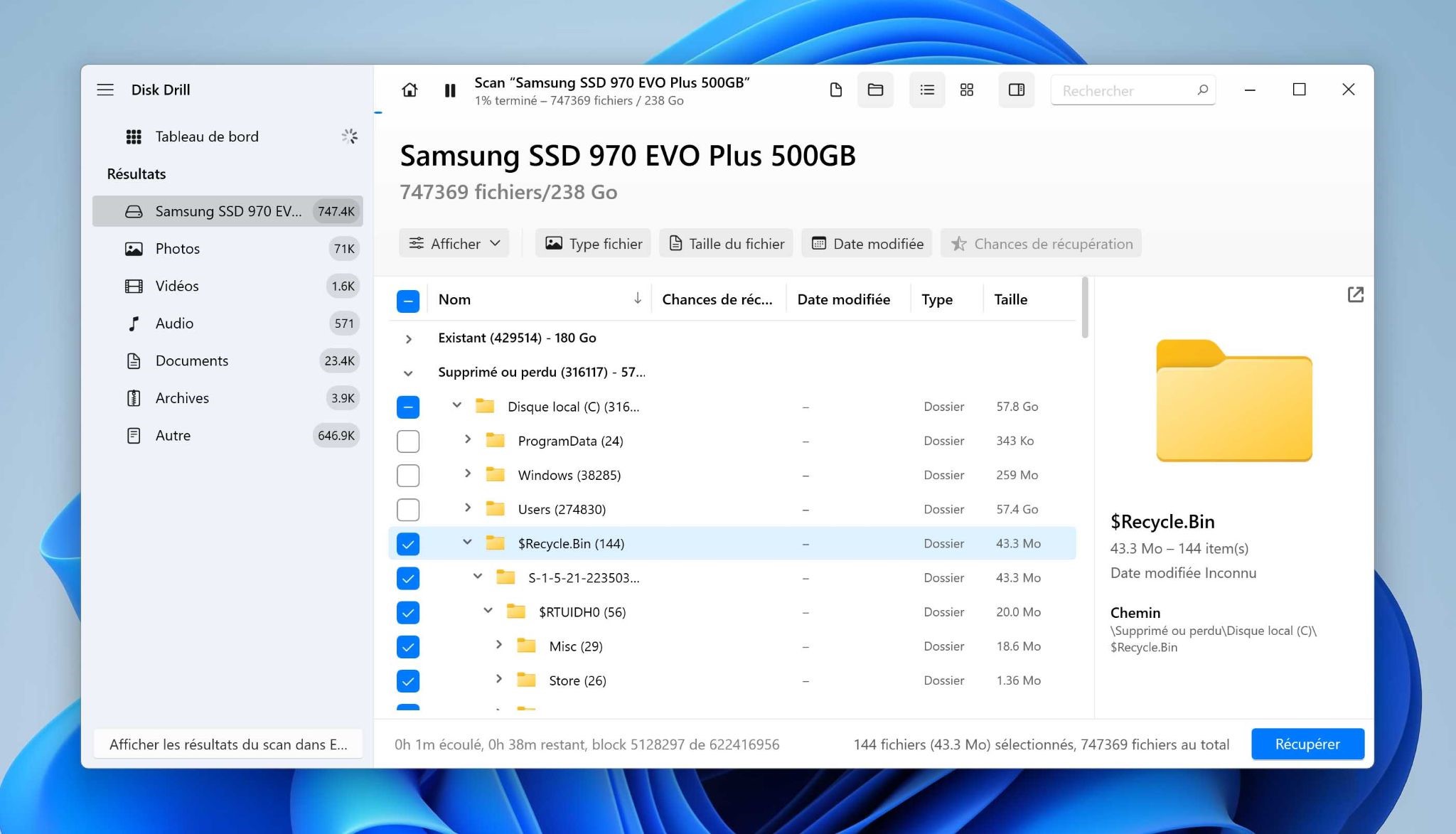Check the Windows (38285) checkbox
The height and width of the screenshot is (834, 1456).
(408, 475)
